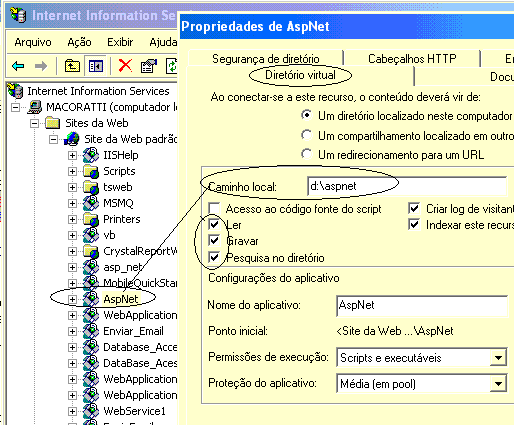Enable 'Acesso ao código fonte do script' checkbox
This screenshot has height=425, width=514.
pyautogui.click(x=214, y=208)
